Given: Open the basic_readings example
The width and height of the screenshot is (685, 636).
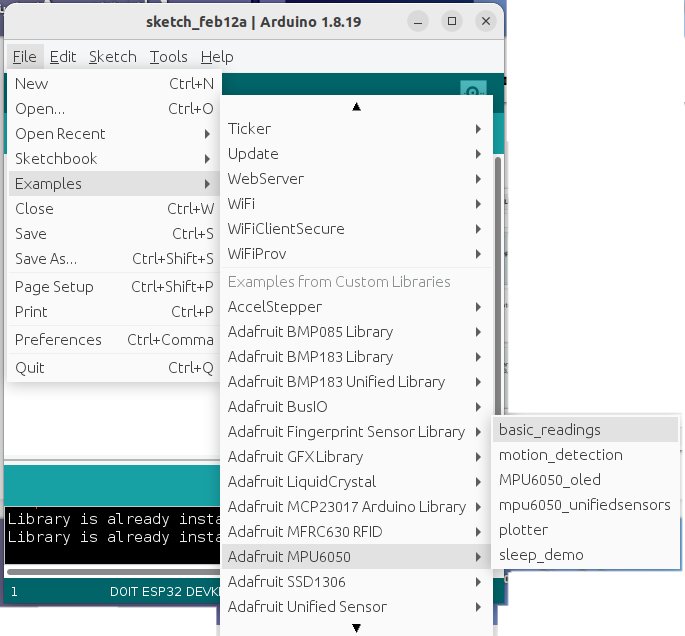Looking at the screenshot, I should click(585, 429).
